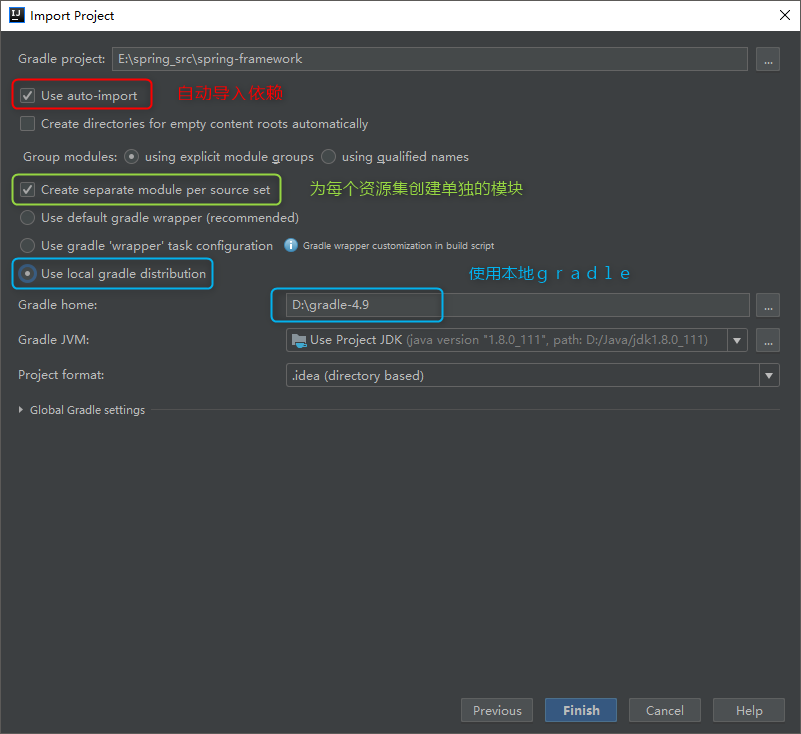The width and height of the screenshot is (801, 734).
Task: Click the dropdown arrow on Gradle JVM field
Action: [737, 340]
